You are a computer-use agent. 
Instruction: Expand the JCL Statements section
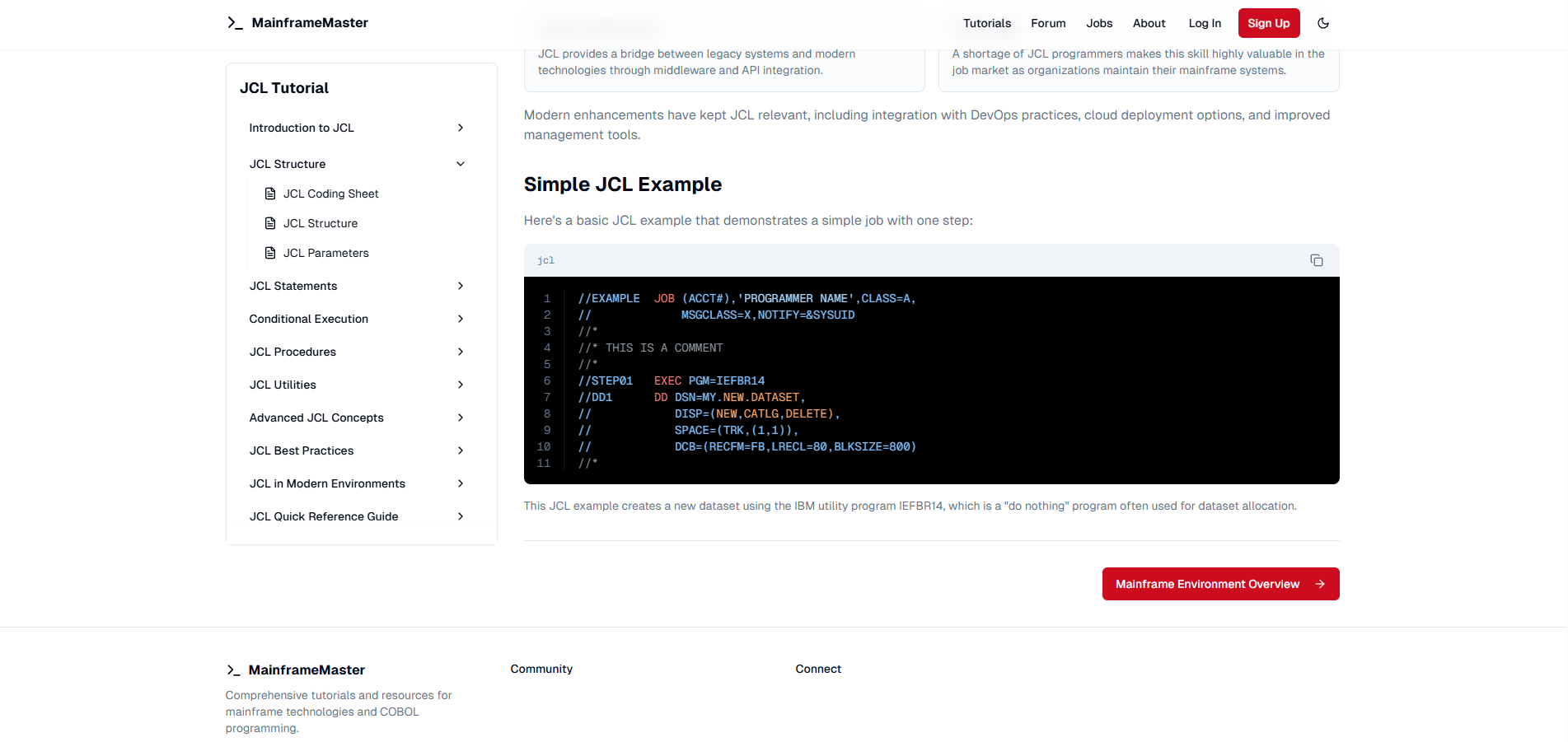461,286
